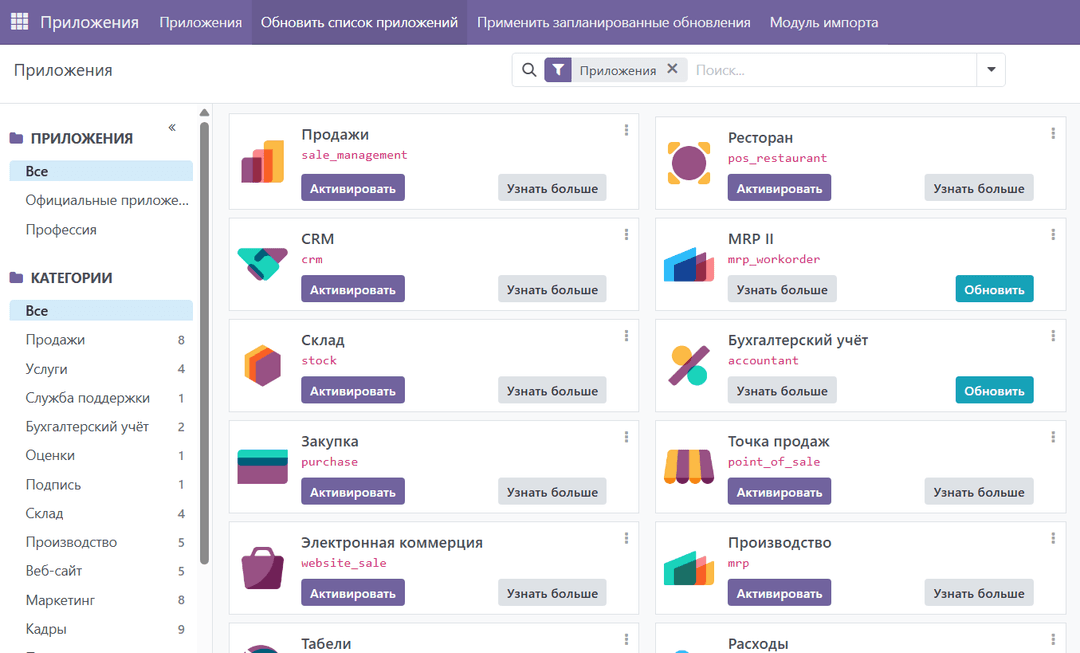Select the Кадры category
The image size is (1080, 653).
(x=101, y=629)
